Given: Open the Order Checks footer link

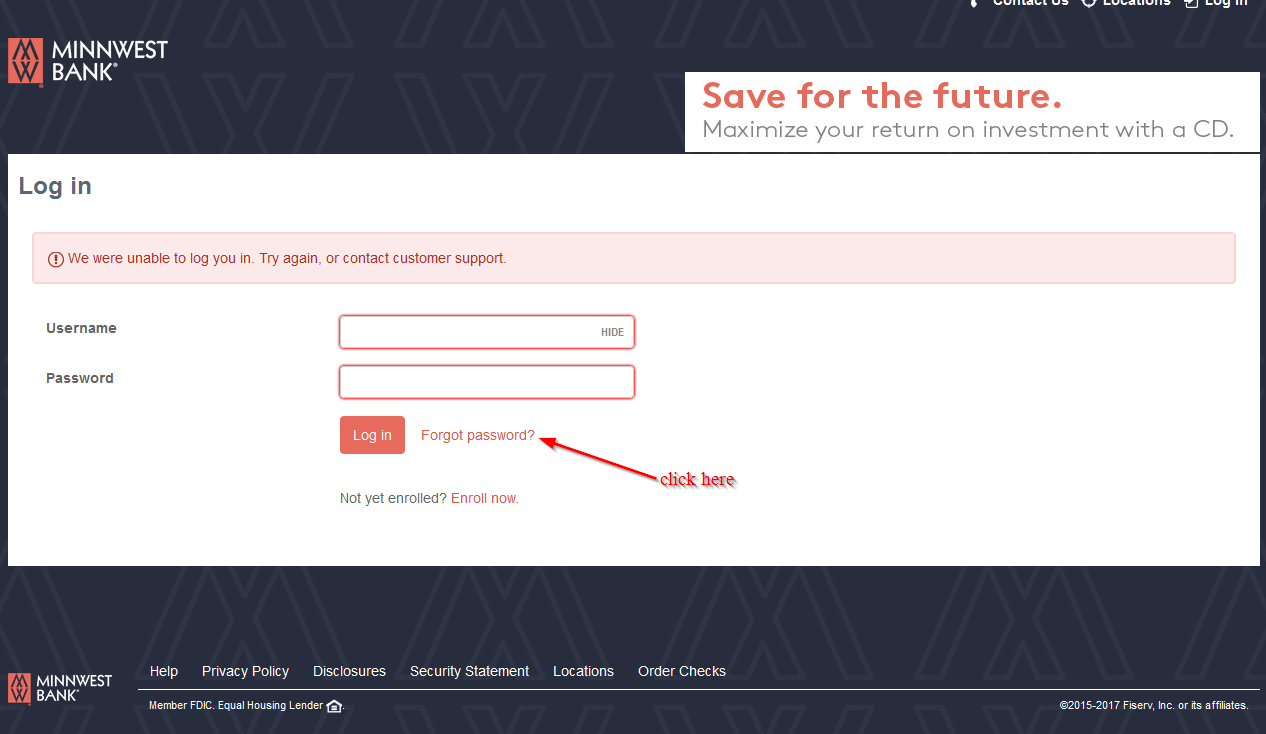Looking at the screenshot, I should [682, 671].
